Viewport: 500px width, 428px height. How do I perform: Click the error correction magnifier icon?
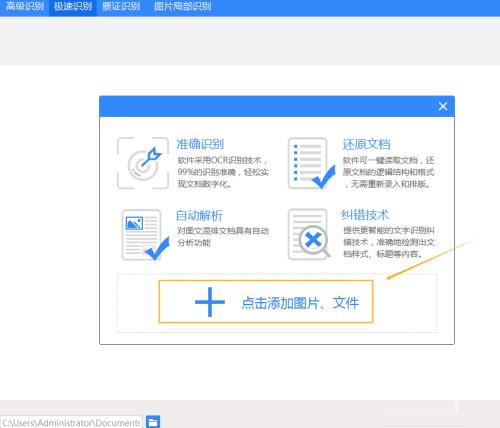click(309, 234)
